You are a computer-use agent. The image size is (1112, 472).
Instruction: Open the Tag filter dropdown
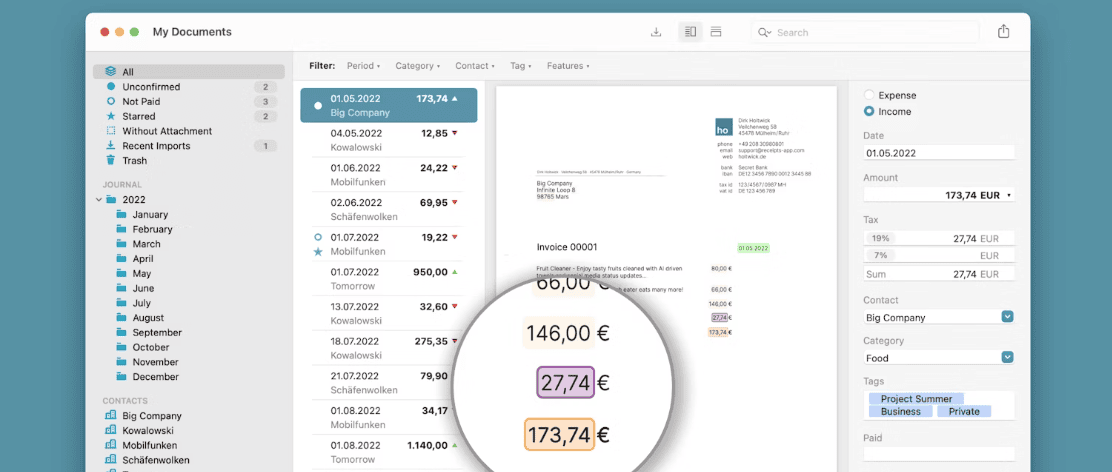(521, 66)
